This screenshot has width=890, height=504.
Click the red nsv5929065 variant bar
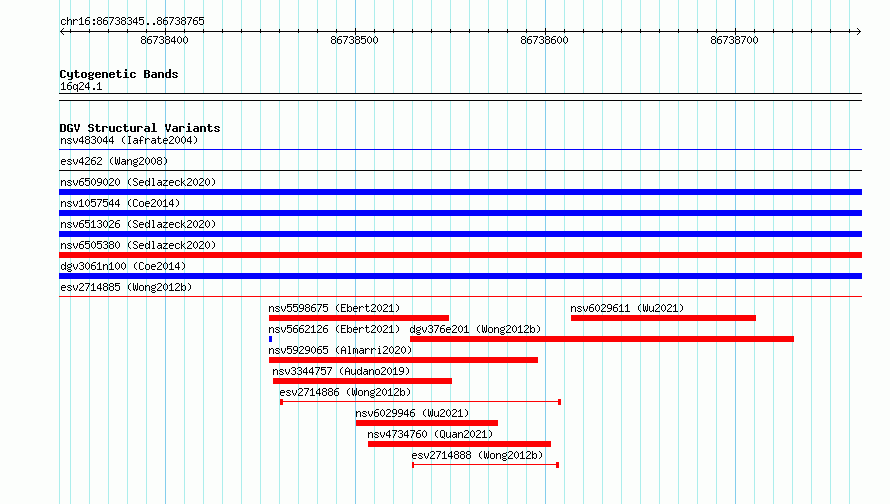pos(403,360)
